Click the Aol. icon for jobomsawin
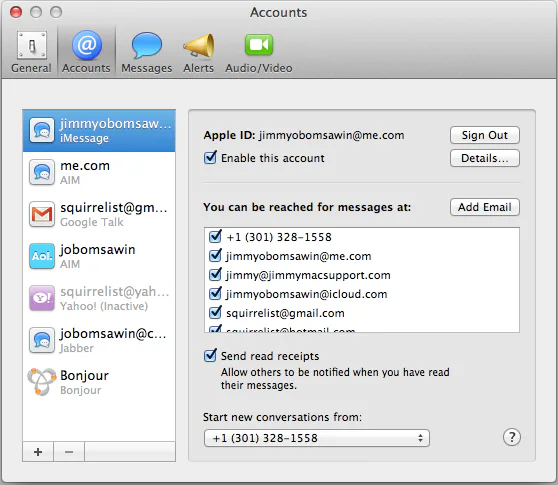Viewport: 558px width, 485px height. [42, 256]
